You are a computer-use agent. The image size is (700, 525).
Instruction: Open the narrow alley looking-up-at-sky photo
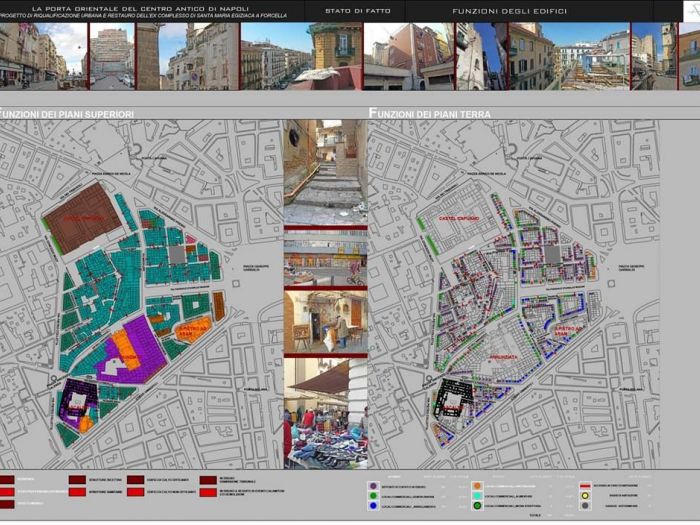[481, 56]
